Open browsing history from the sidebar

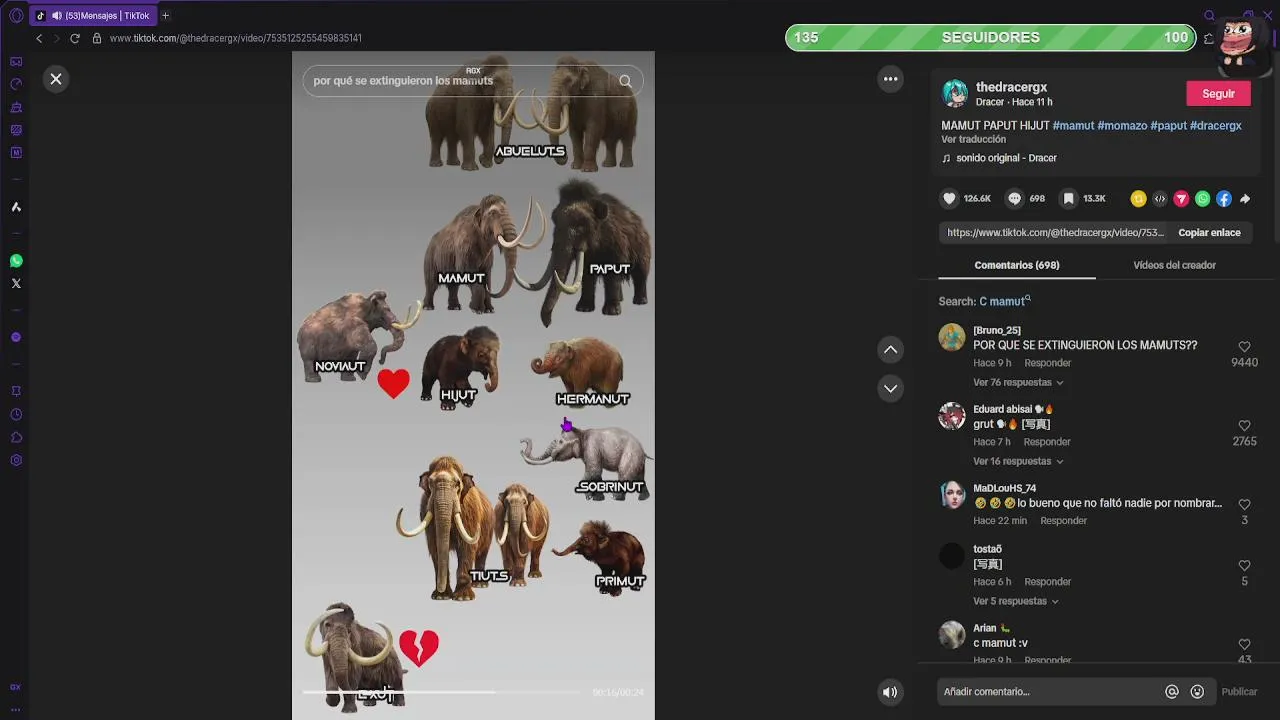point(16,414)
